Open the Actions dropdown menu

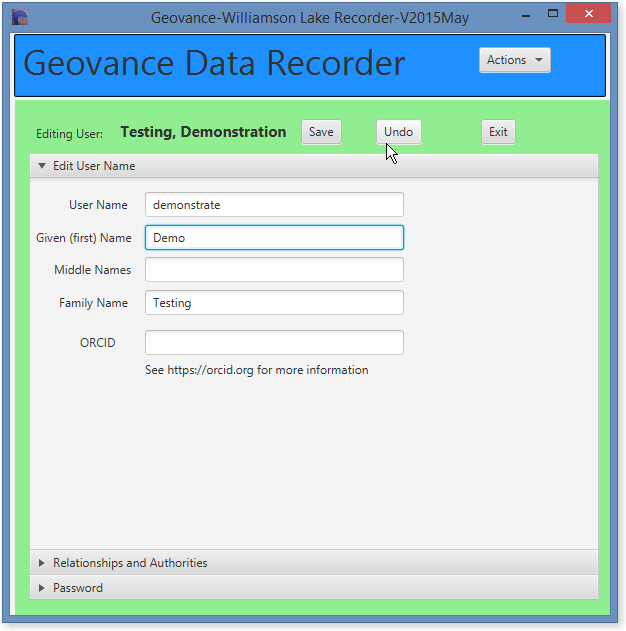pos(515,60)
